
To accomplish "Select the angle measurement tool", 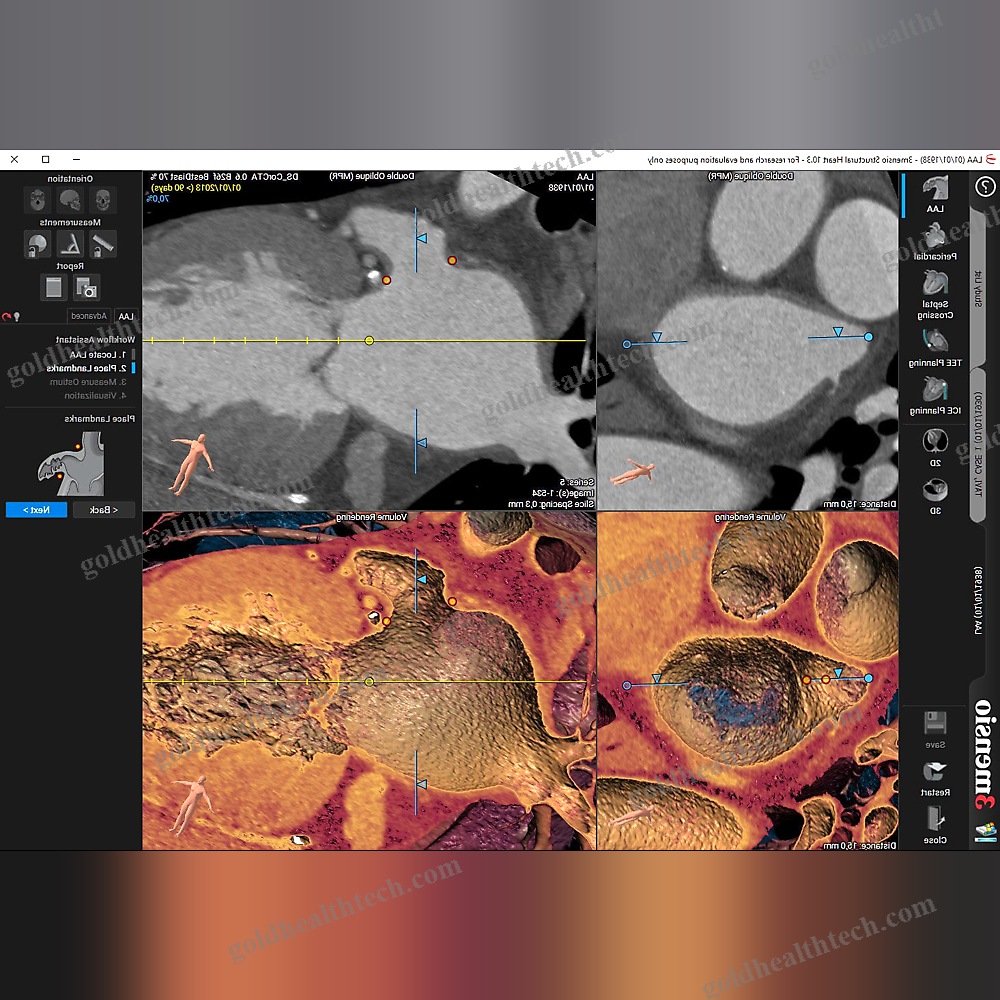I will tap(70, 244).
